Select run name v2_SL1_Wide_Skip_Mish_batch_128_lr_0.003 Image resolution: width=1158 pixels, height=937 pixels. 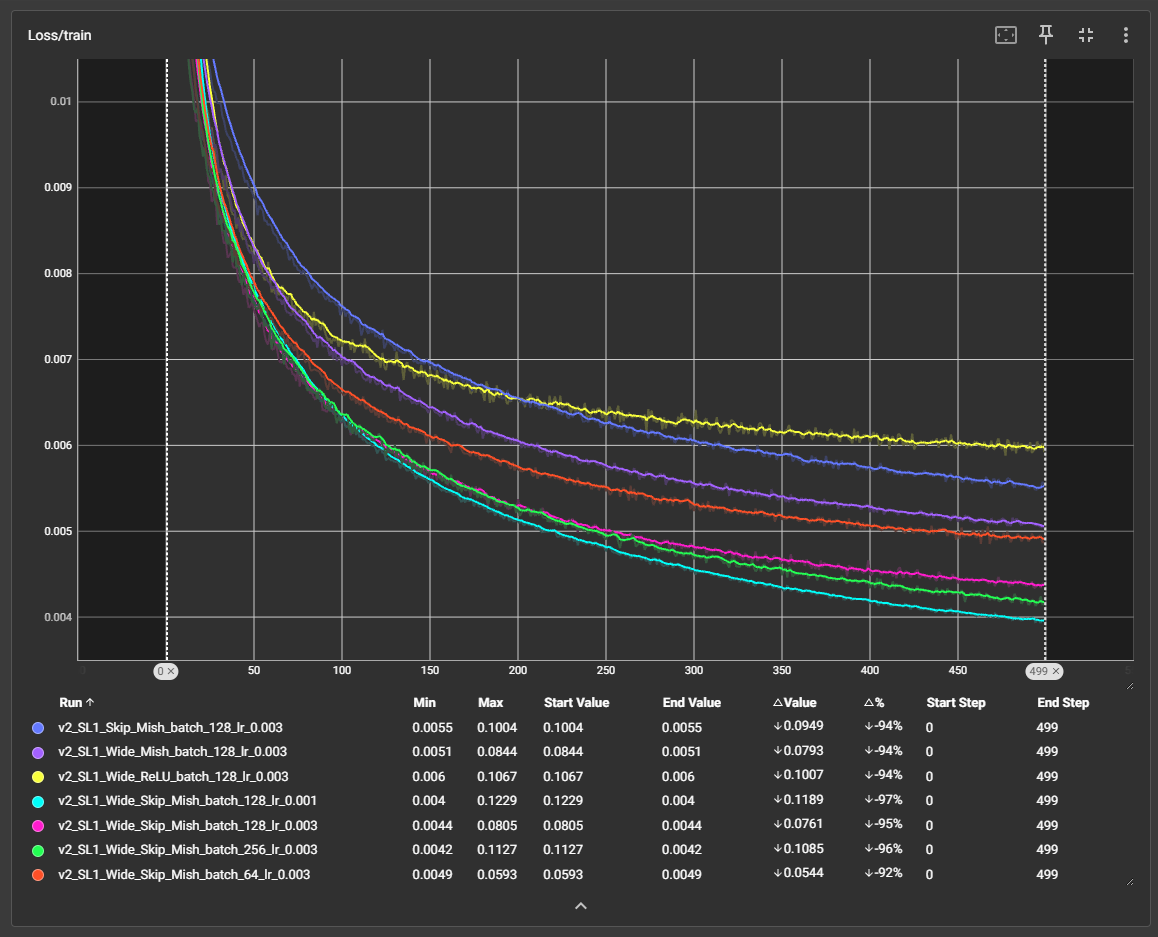pos(188,826)
